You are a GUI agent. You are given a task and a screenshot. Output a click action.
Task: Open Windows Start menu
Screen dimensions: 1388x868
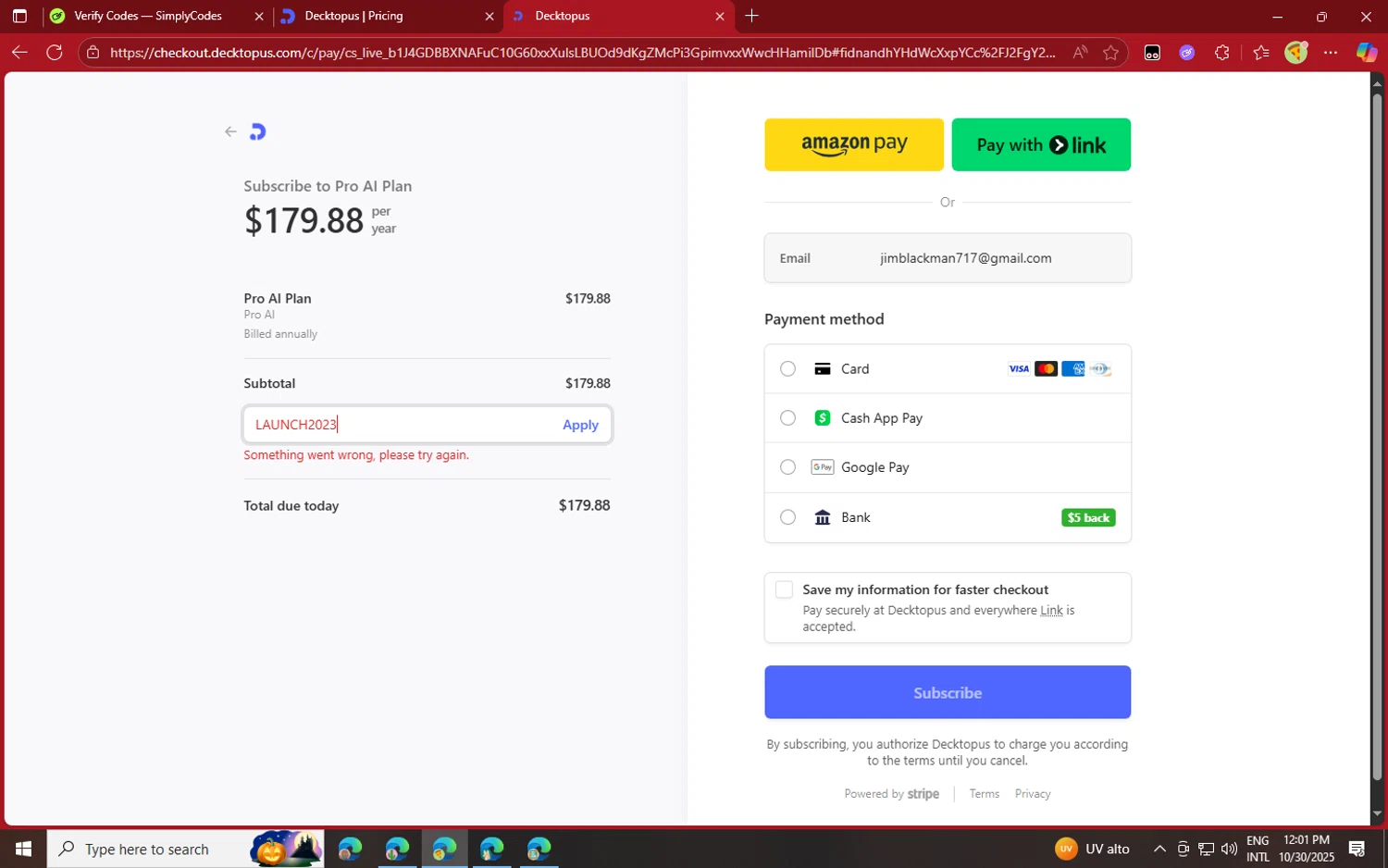coord(23,849)
